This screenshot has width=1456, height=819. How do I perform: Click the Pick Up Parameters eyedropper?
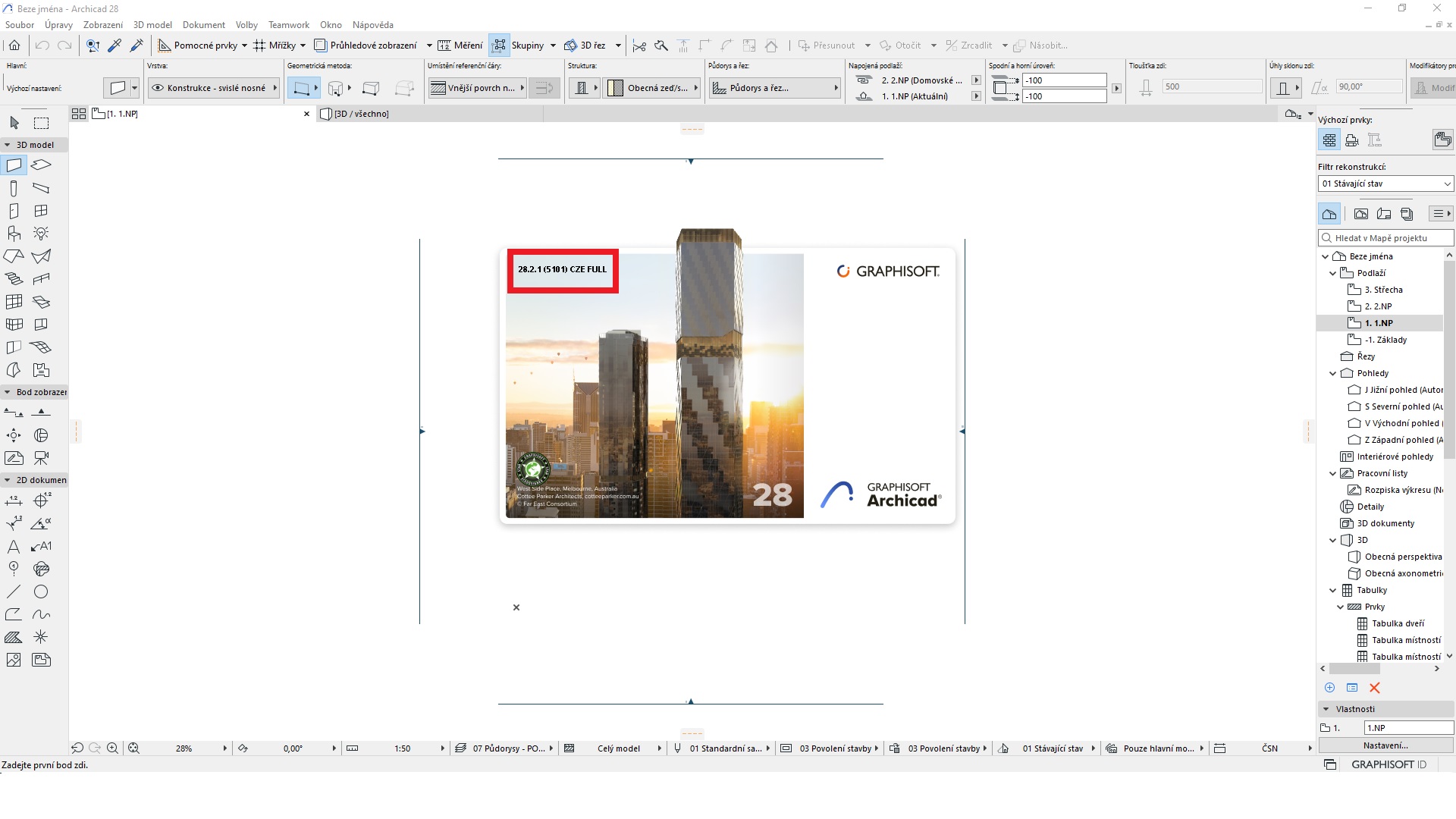(115, 45)
